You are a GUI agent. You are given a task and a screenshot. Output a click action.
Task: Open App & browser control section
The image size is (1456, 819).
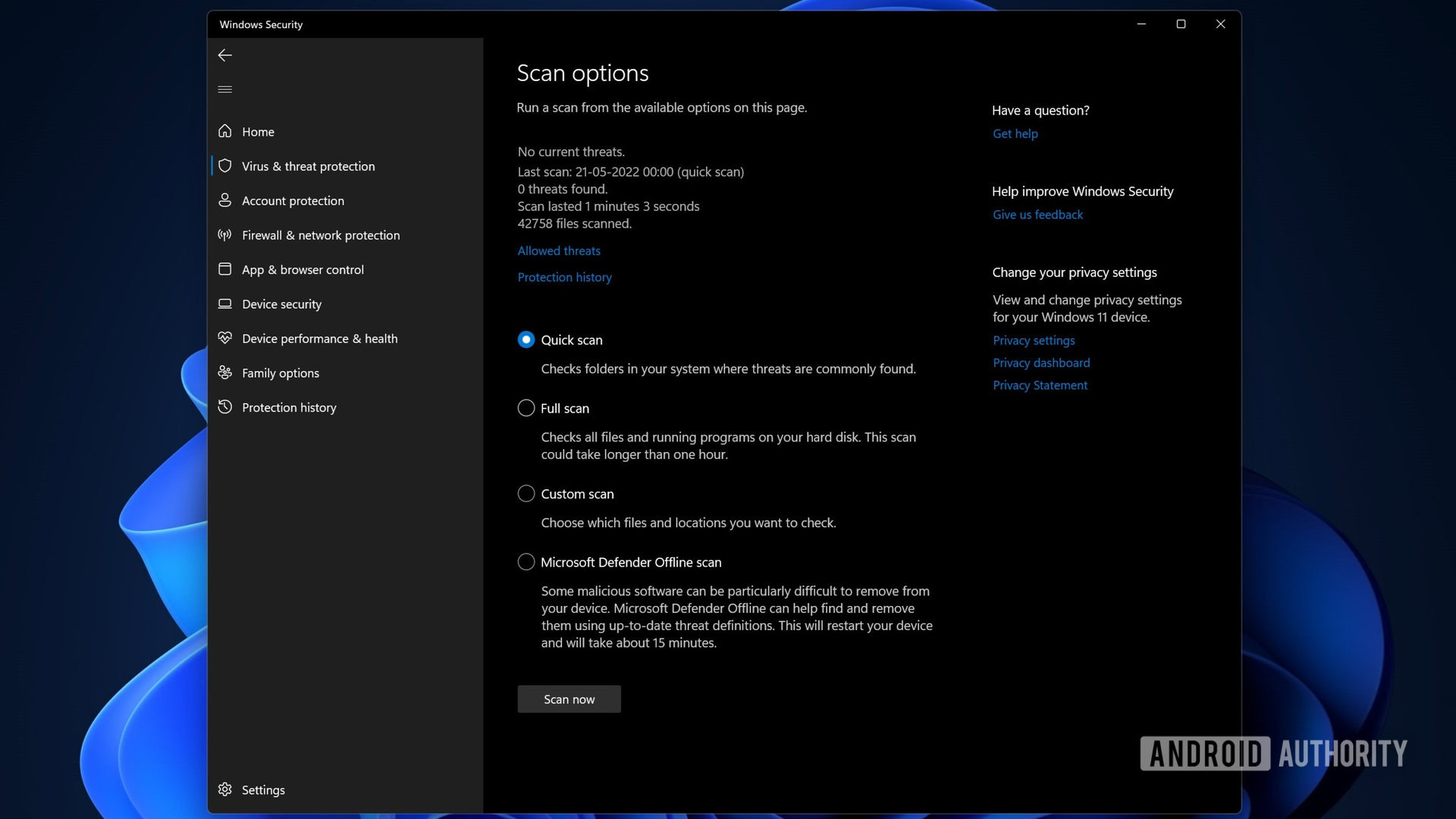pos(303,270)
